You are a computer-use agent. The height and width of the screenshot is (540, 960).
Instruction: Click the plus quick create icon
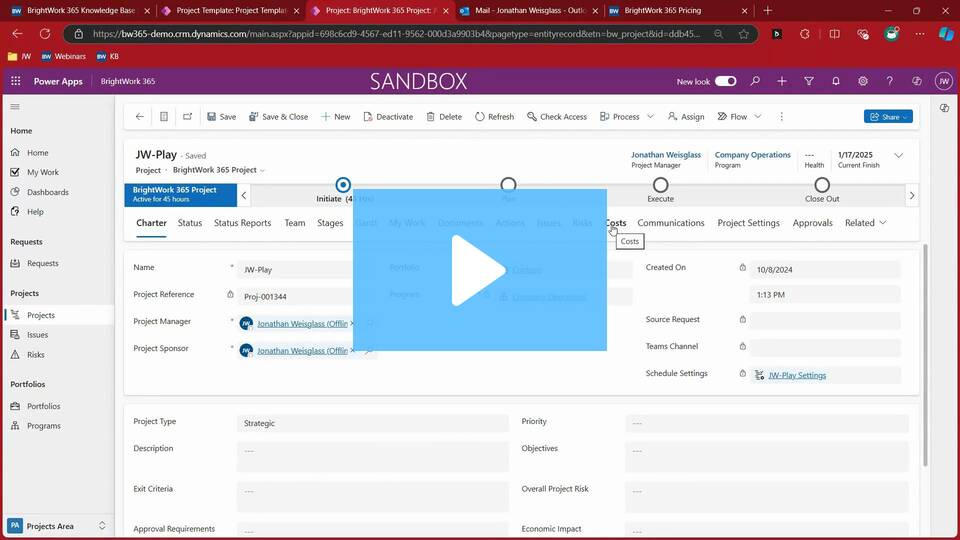coord(782,81)
